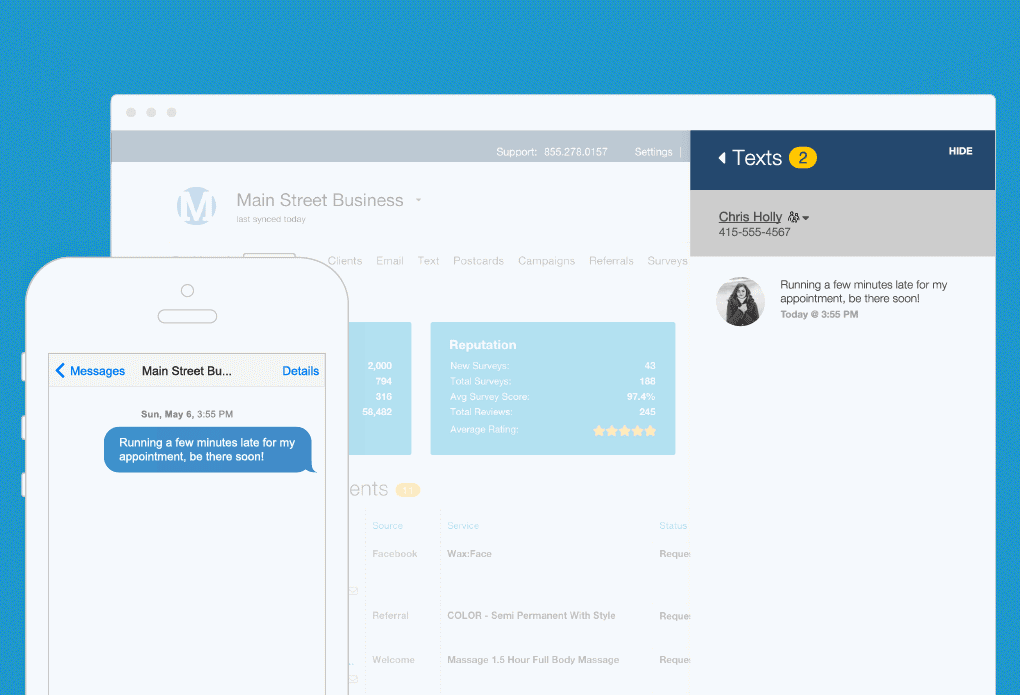
Task: Click the Service column header
Action: 463,526
